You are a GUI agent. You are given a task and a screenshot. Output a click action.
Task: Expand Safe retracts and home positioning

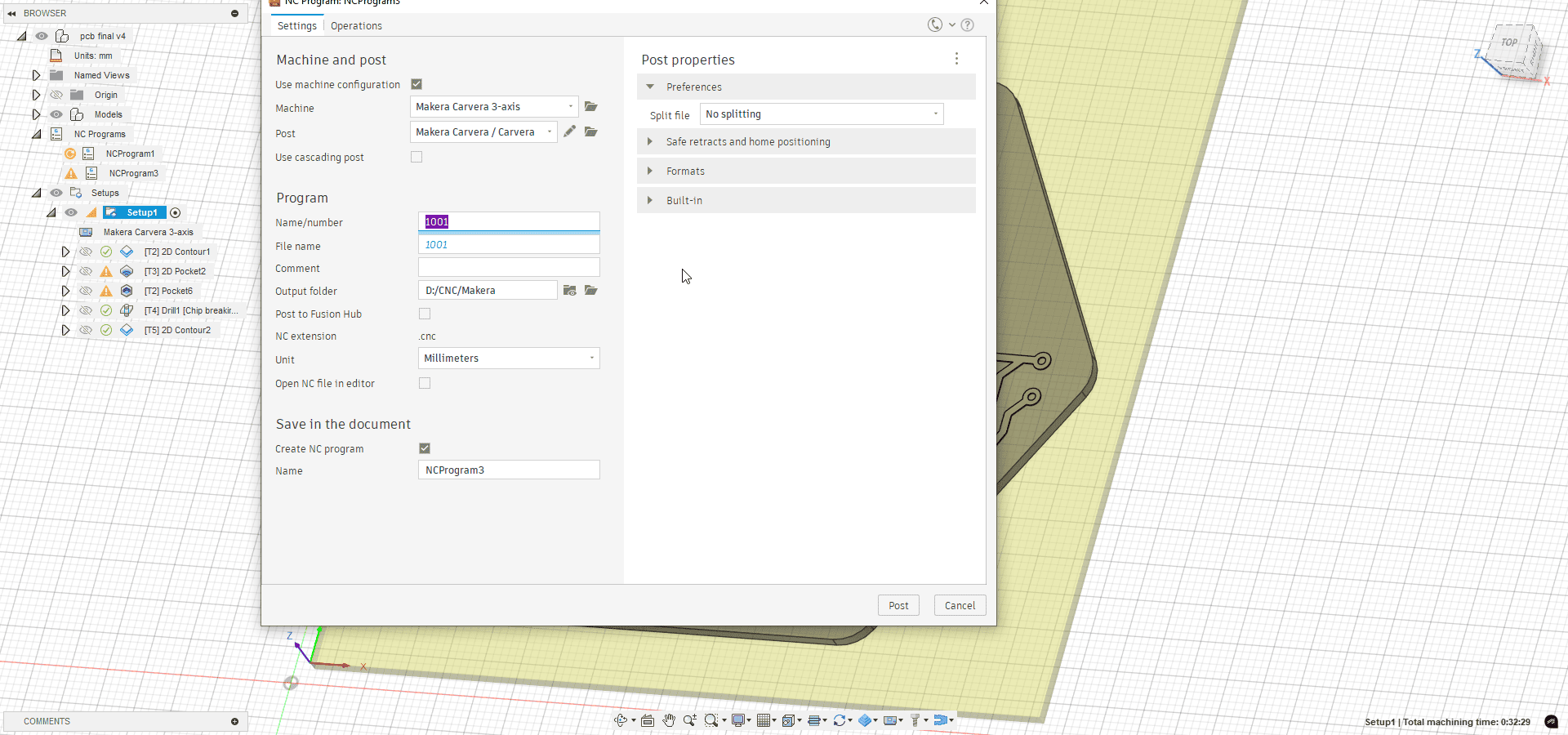[650, 141]
